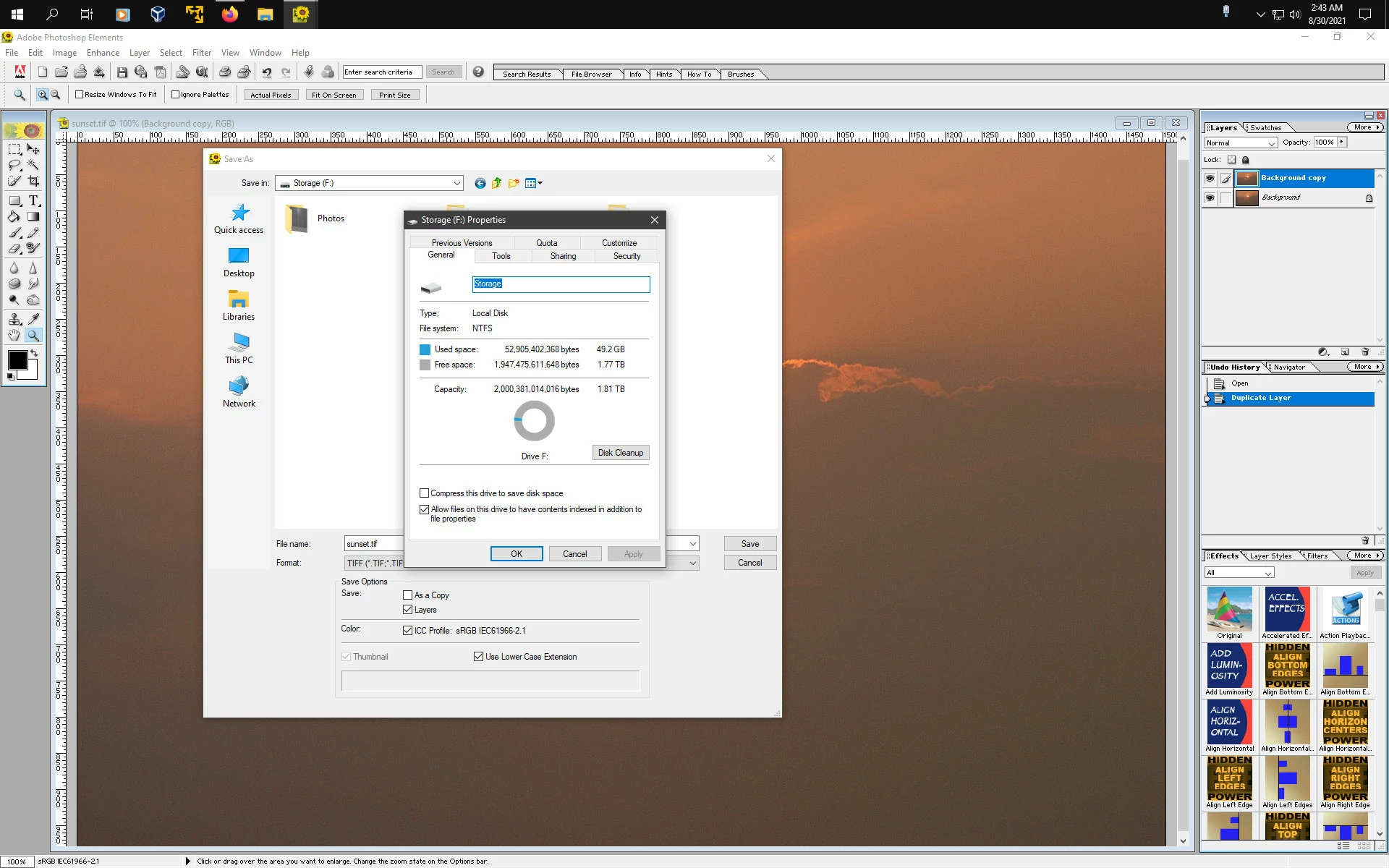Select the Hand tool
This screenshot has width=1389, height=868.
click(x=14, y=335)
